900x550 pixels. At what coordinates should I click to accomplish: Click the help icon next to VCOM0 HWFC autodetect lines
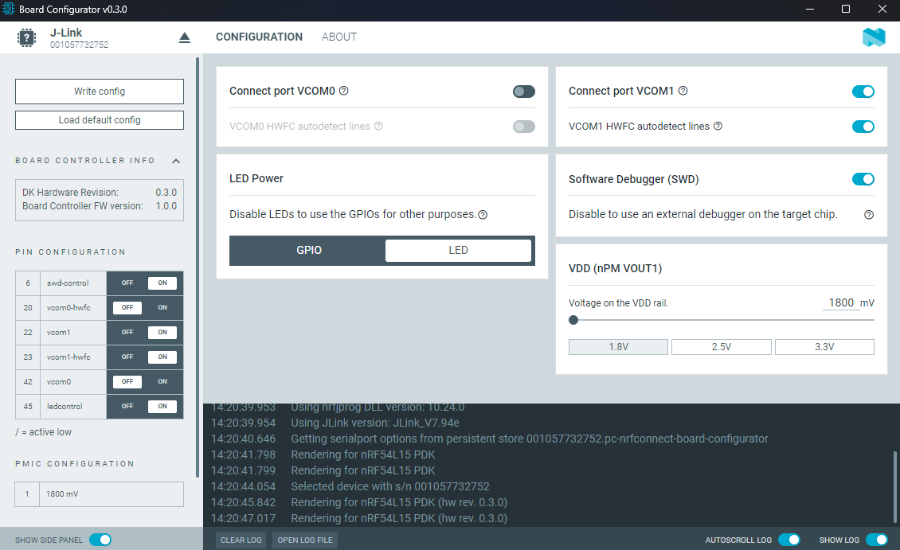tap(378, 126)
